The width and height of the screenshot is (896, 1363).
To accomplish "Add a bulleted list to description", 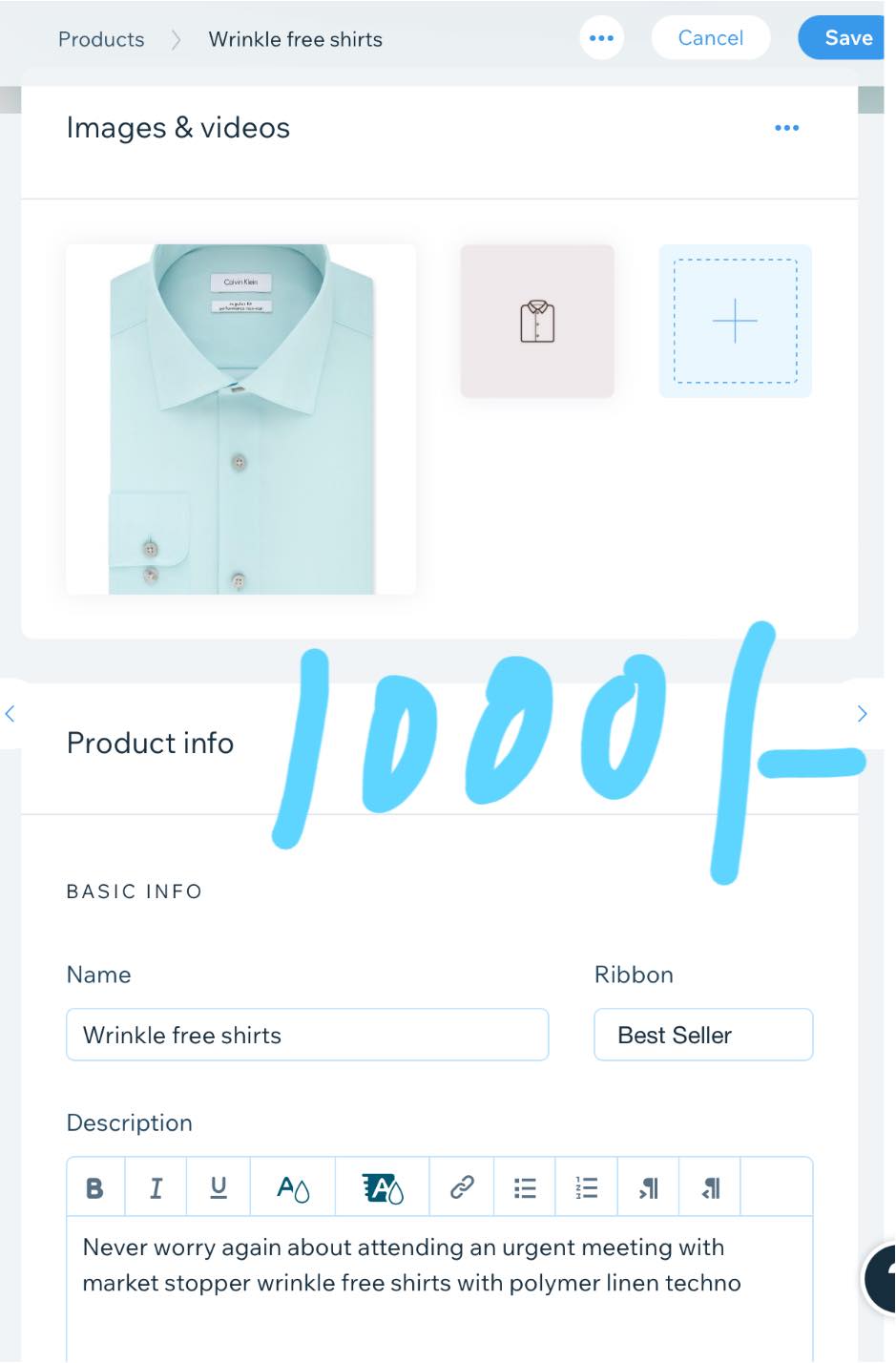I will pyautogui.click(x=525, y=1187).
